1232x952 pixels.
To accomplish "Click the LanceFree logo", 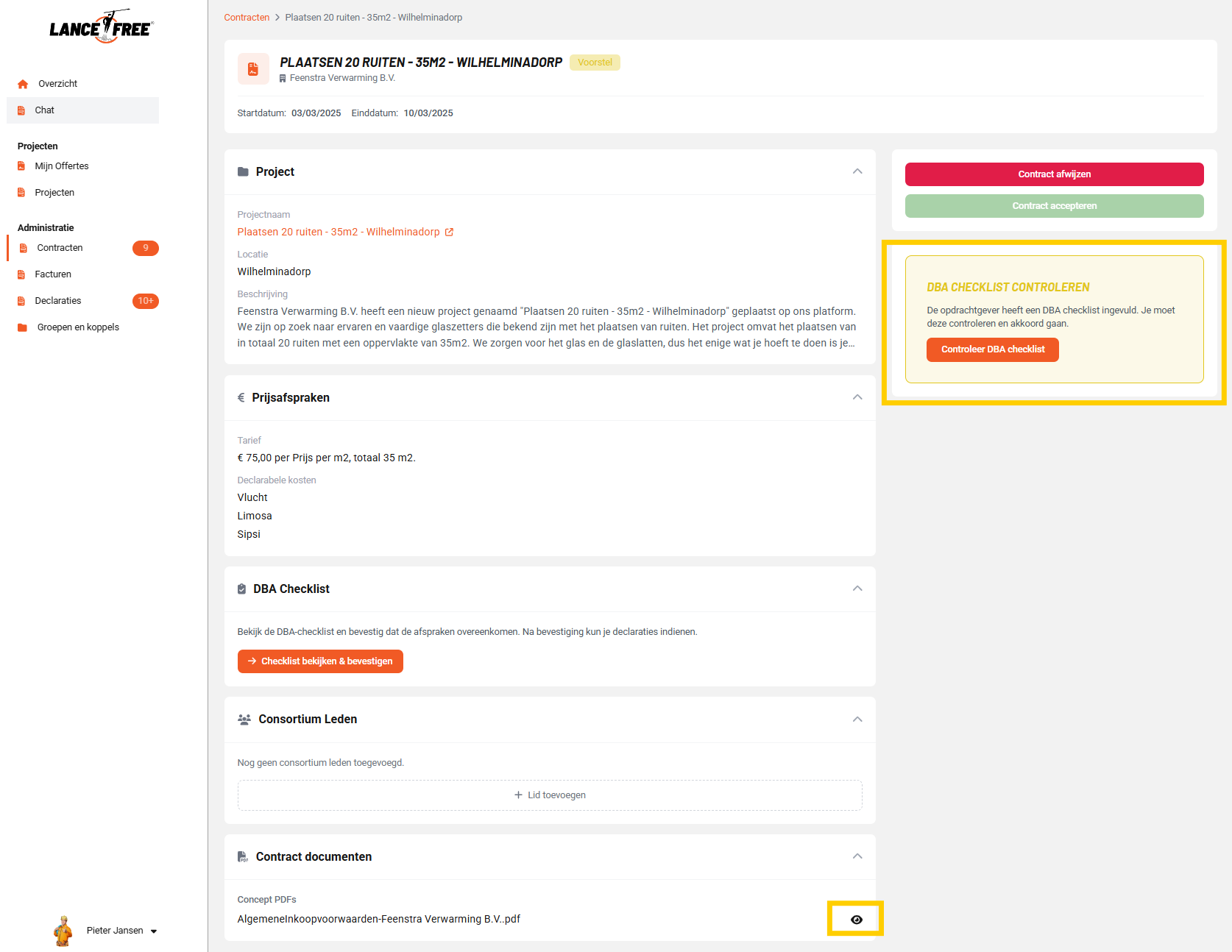I will [x=102, y=26].
